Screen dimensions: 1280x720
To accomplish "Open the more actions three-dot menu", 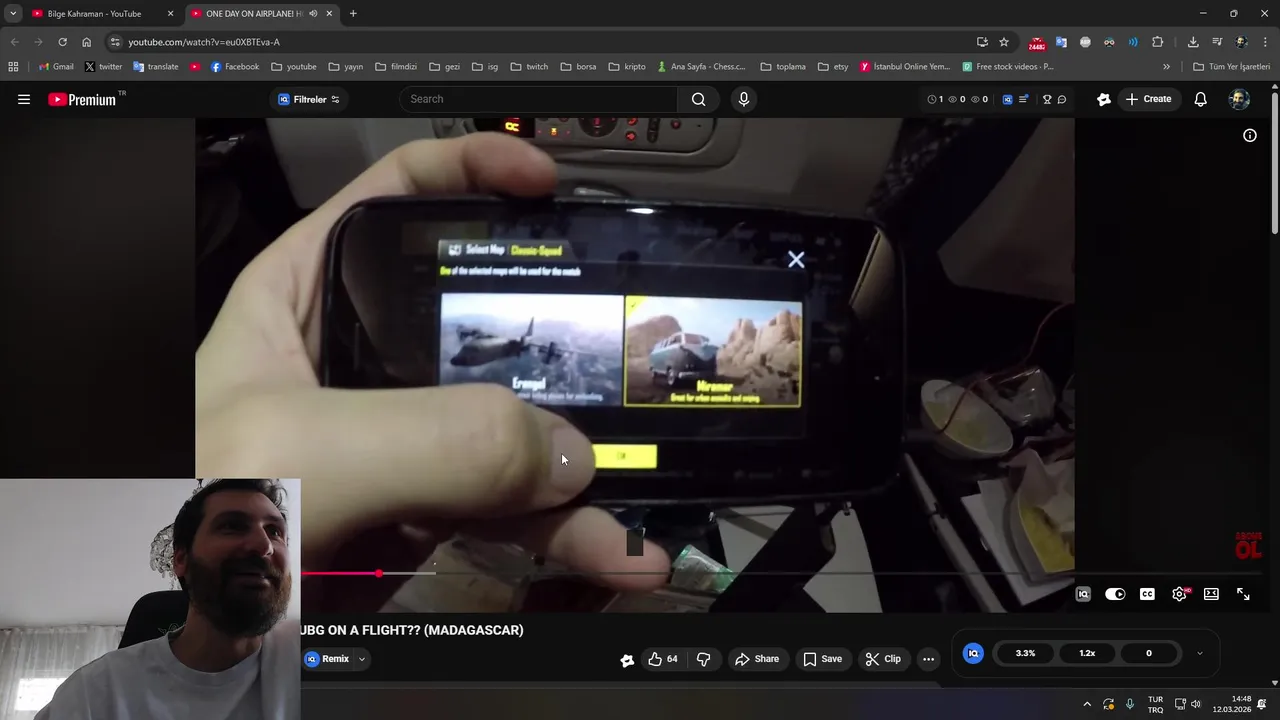I will click(x=928, y=659).
